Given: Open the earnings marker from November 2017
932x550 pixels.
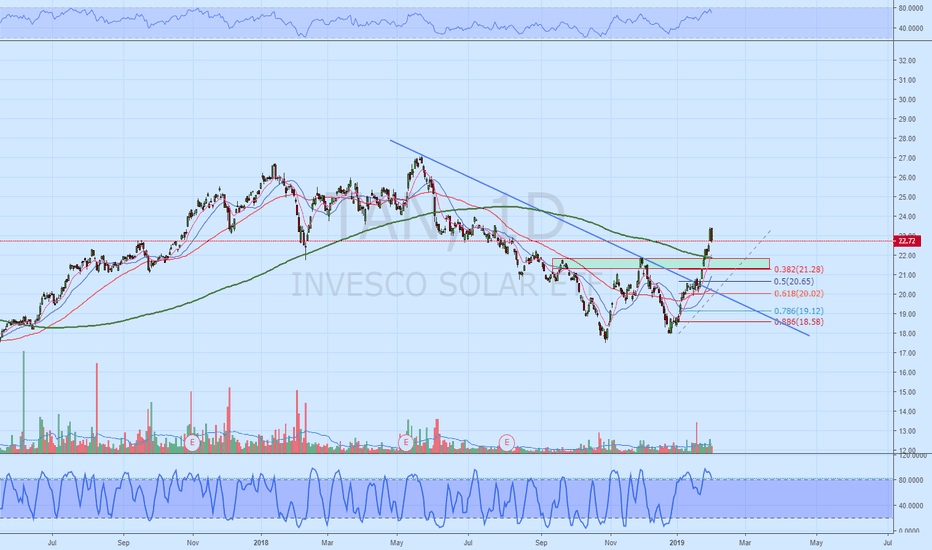Looking at the screenshot, I should coord(191,442).
